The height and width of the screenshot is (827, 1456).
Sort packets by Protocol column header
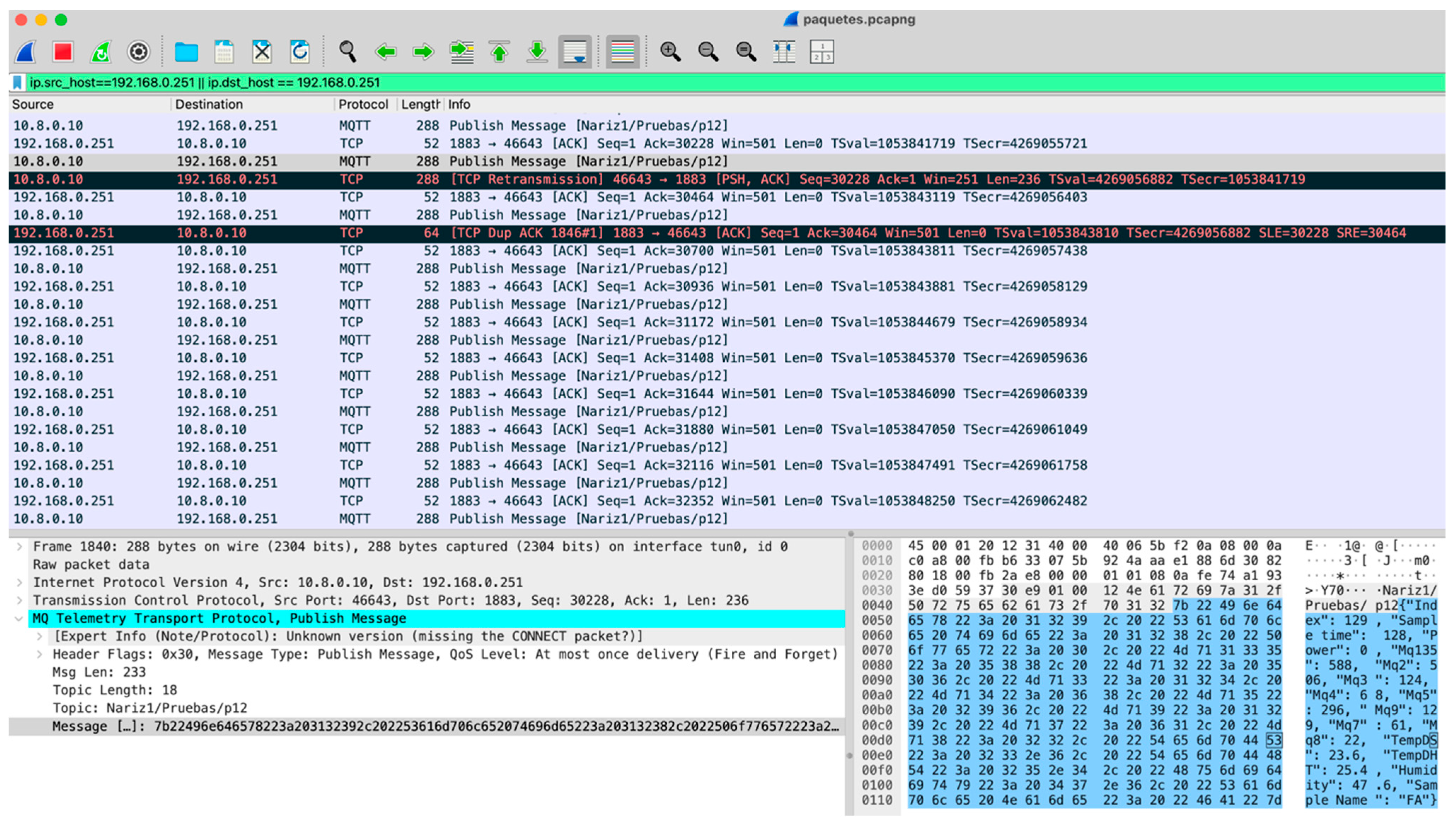point(362,105)
